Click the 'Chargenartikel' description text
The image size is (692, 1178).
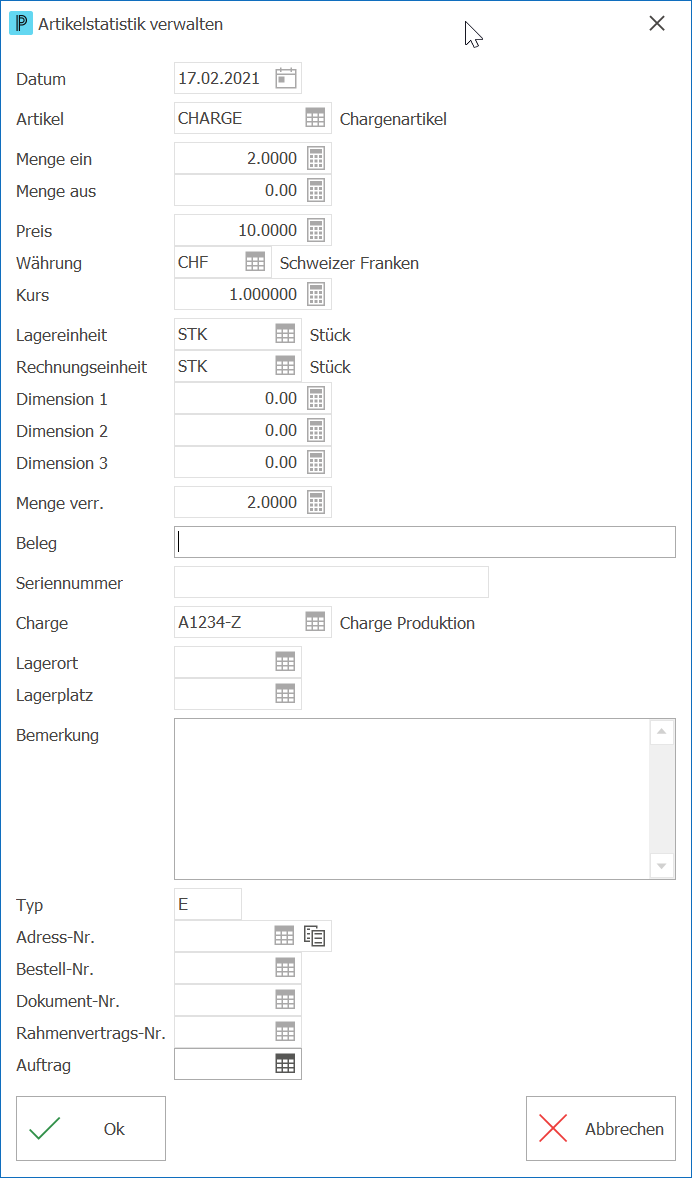393,119
